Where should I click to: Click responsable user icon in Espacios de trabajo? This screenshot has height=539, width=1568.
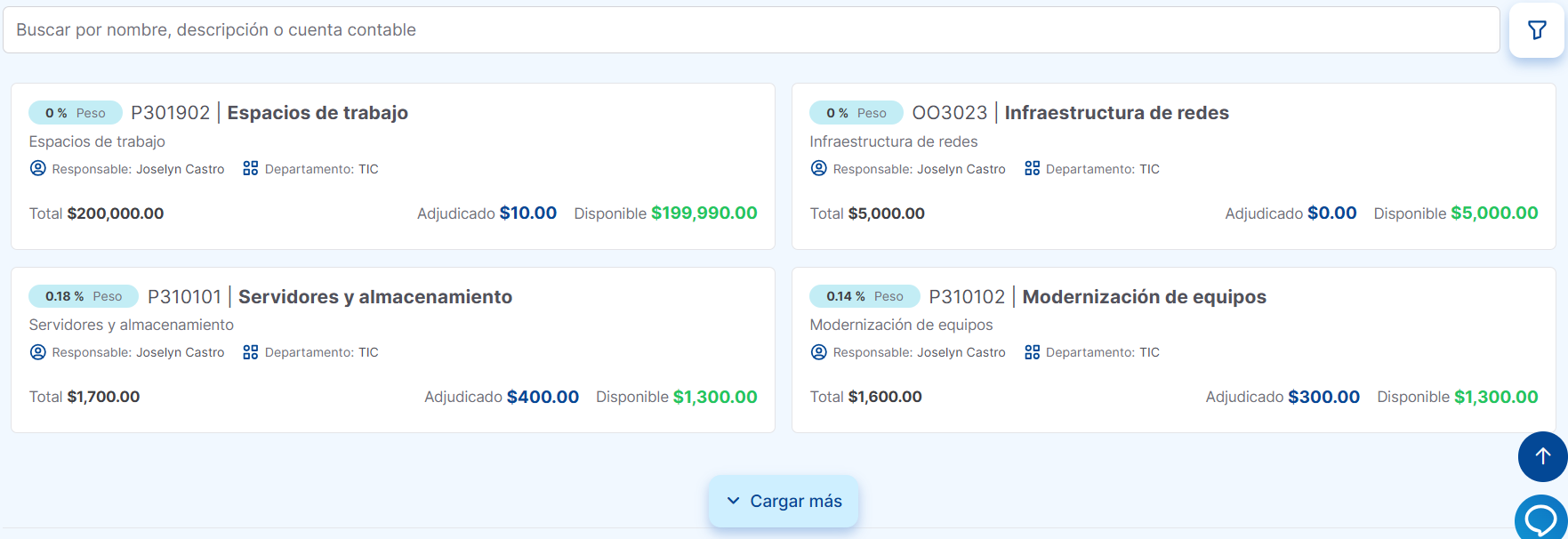coord(38,168)
